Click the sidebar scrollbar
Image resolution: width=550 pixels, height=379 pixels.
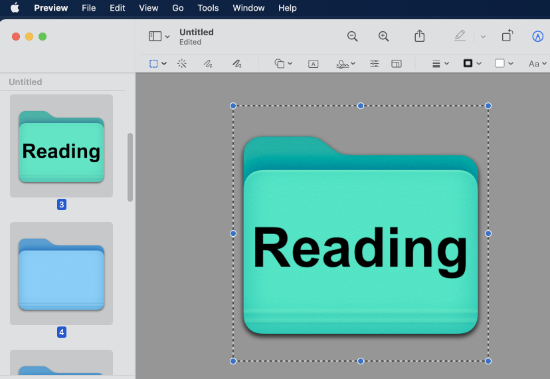(x=130, y=167)
